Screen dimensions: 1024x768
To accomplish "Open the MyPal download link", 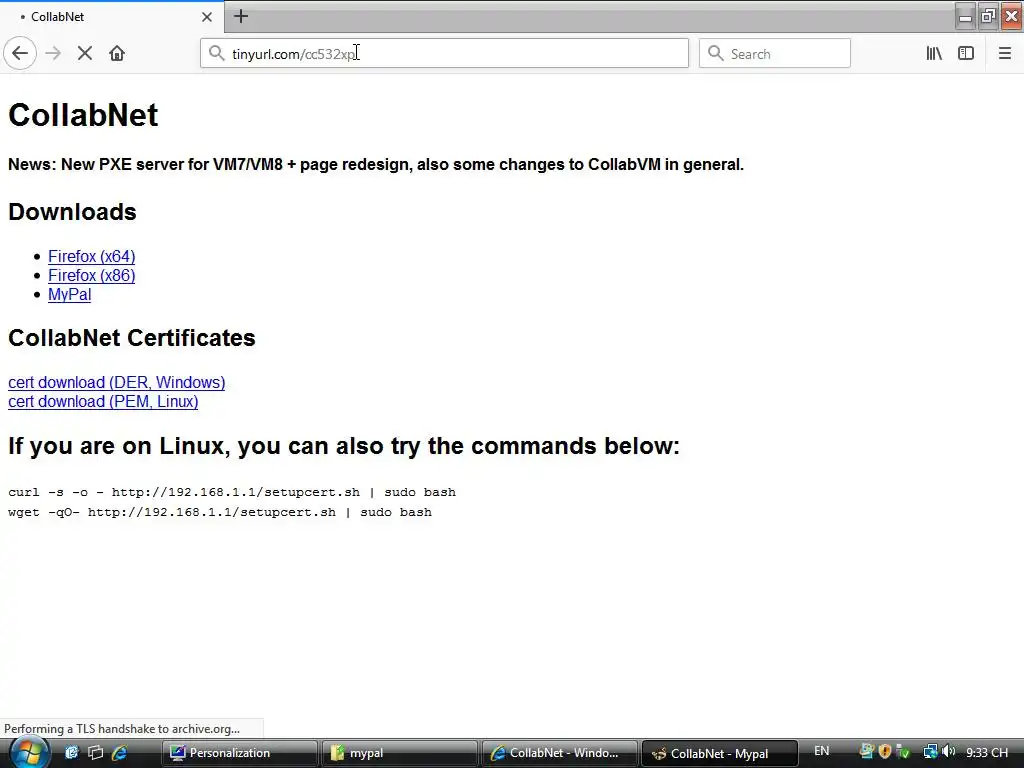I will [x=69, y=295].
